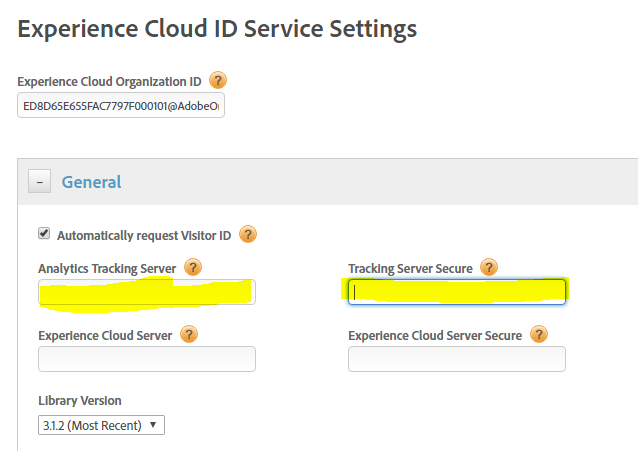This screenshot has width=638, height=451.
Task: Click into the Tracking Server Secure field
Action: click(457, 292)
